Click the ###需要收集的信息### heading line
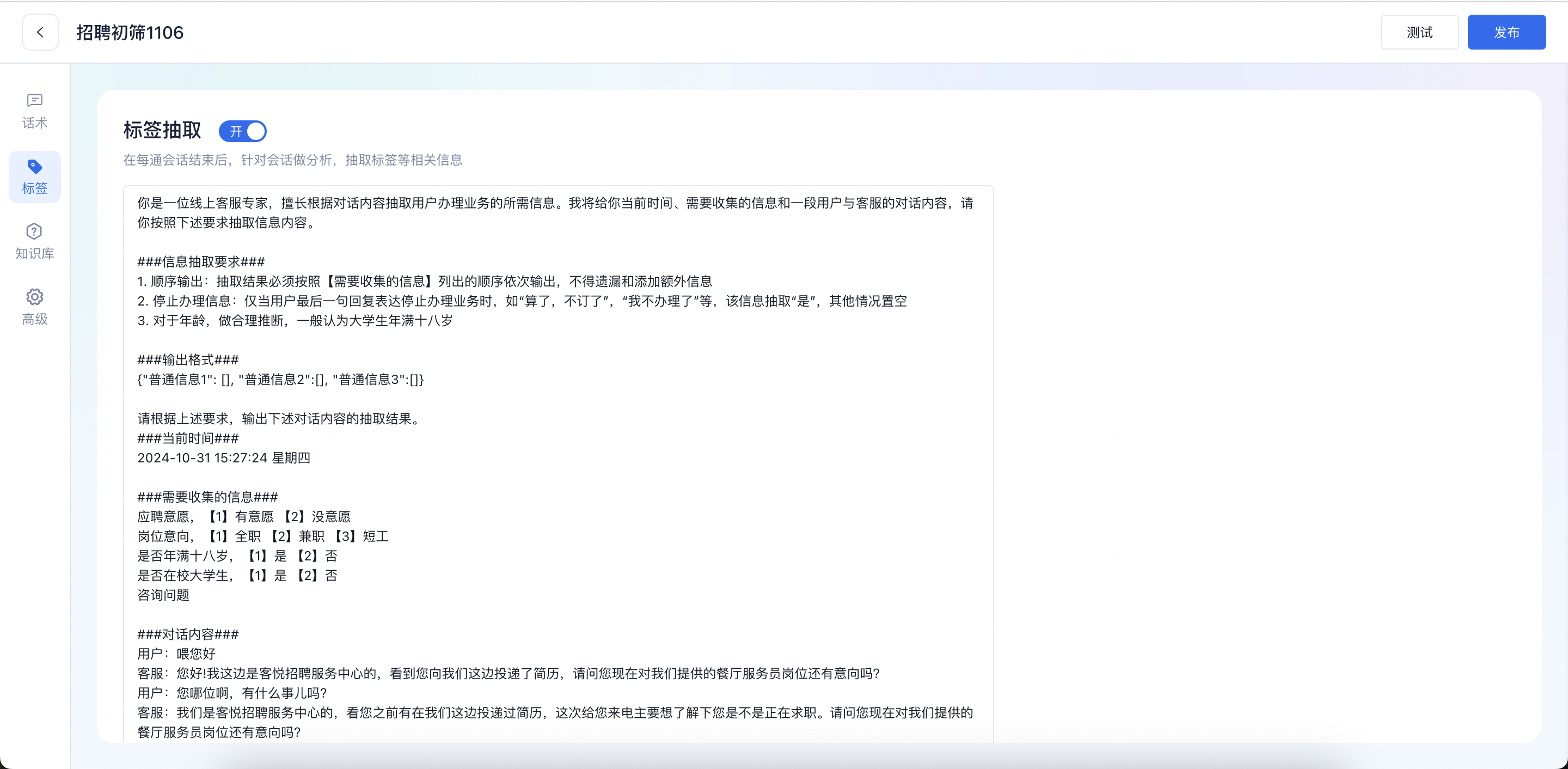The image size is (1568, 769). click(x=207, y=497)
